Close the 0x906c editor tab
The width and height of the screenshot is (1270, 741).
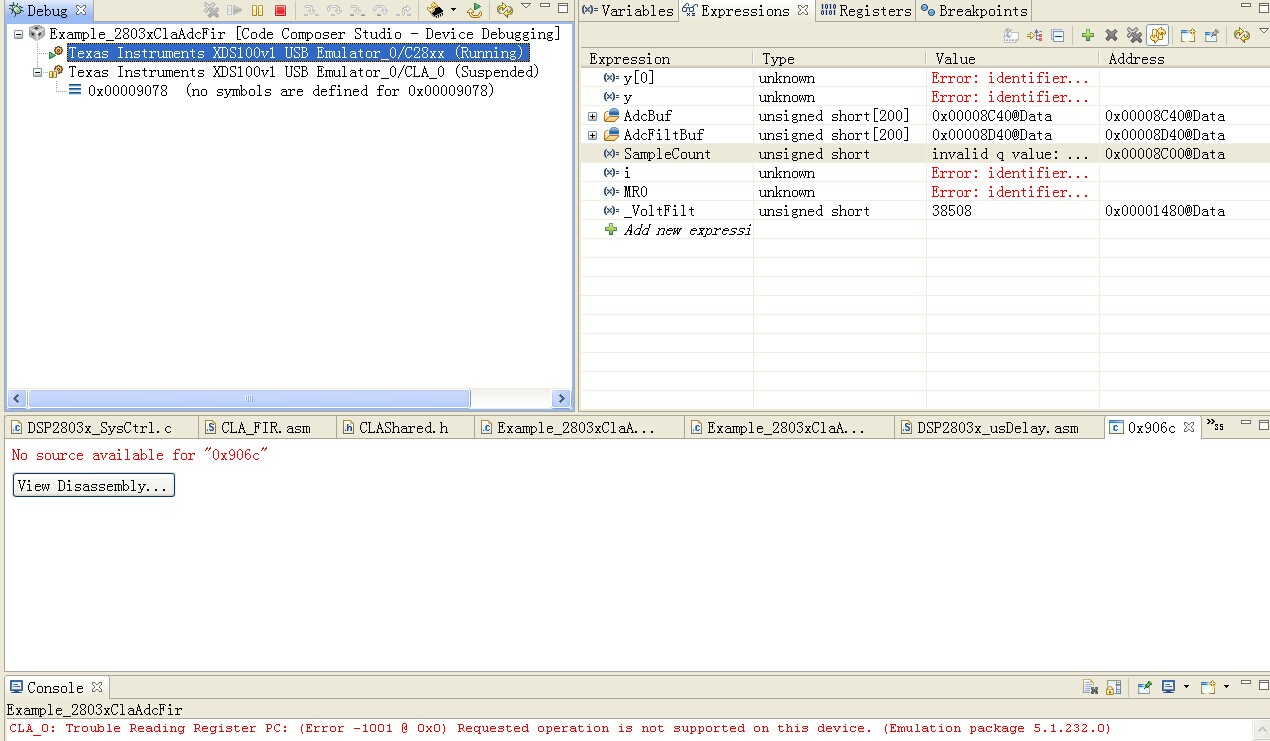click(x=1189, y=427)
